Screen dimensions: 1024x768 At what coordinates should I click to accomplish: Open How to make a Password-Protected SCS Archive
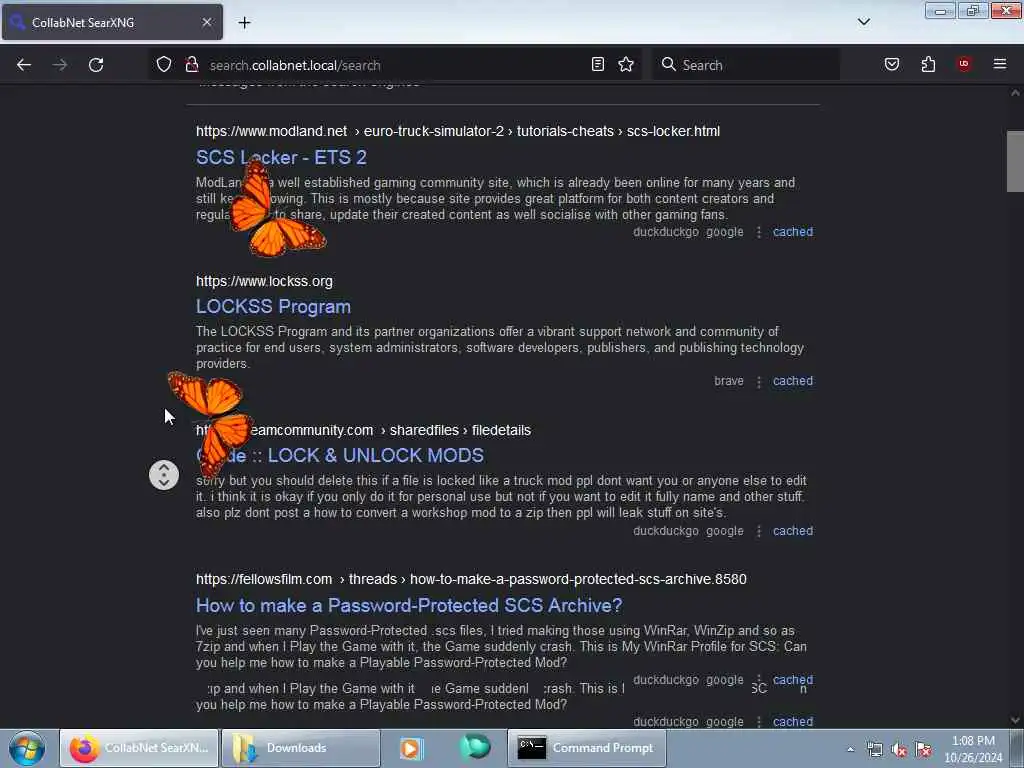(409, 605)
